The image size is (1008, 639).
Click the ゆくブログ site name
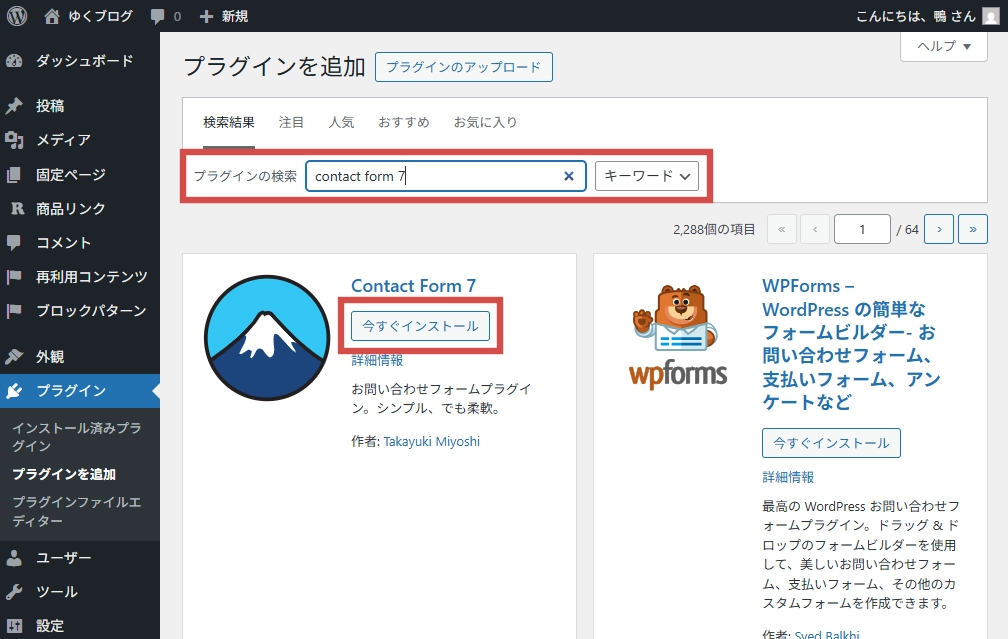click(100, 16)
